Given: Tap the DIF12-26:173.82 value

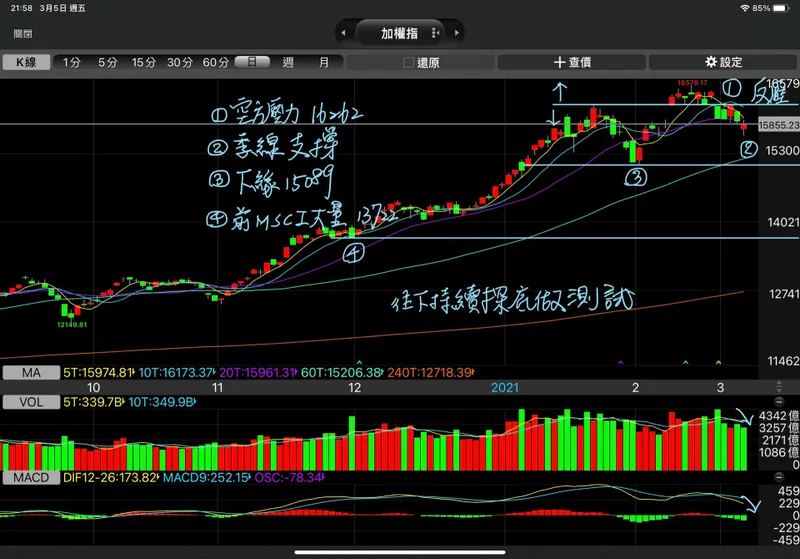Looking at the screenshot, I should [x=110, y=478].
